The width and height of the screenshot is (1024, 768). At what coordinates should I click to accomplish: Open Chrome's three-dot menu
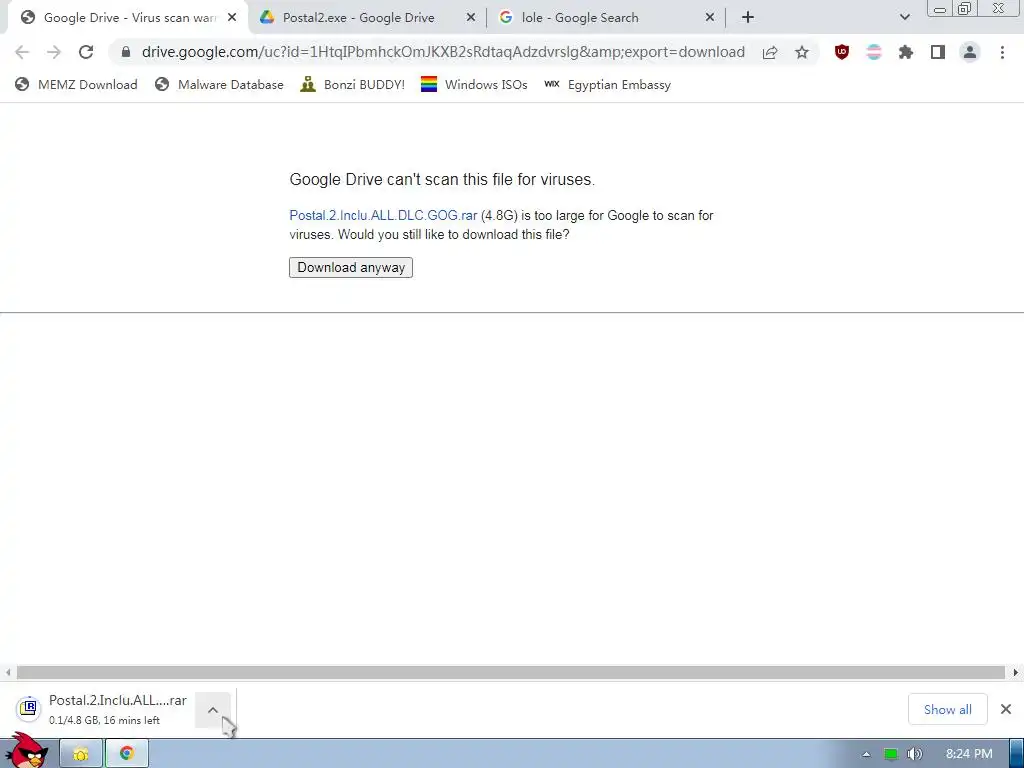tap(1002, 52)
